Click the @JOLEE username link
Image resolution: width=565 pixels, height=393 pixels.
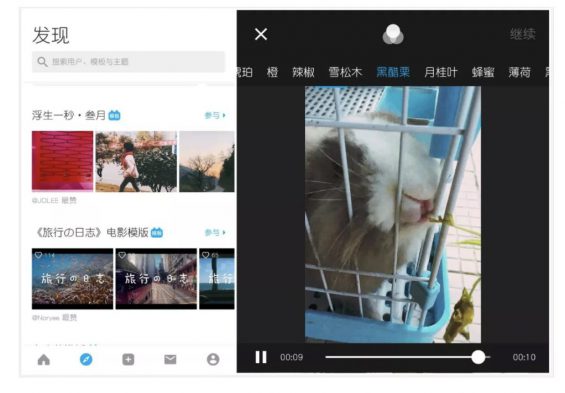(x=45, y=200)
